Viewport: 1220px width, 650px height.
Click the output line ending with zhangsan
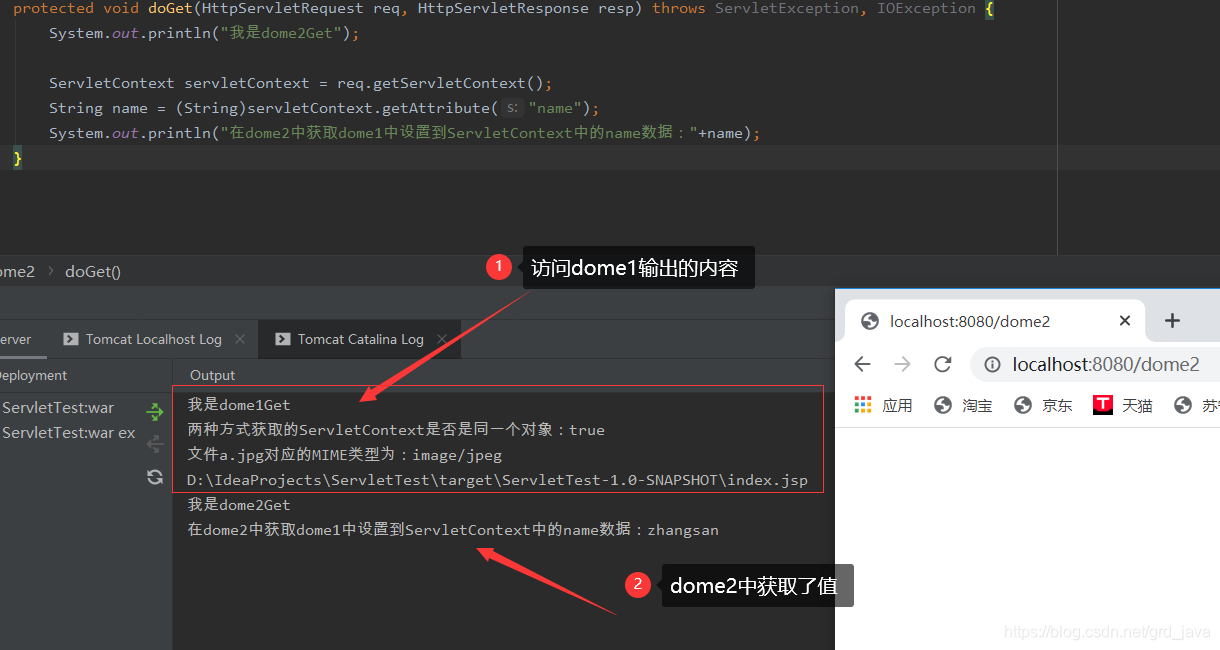pyautogui.click(x=453, y=530)
